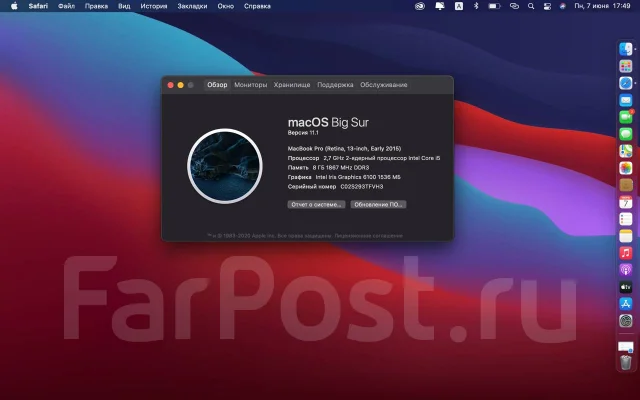The height and width of the screenshot is (400, 640).
Task: Open the Trash in the Dock
Action: [x=626, y=362]
